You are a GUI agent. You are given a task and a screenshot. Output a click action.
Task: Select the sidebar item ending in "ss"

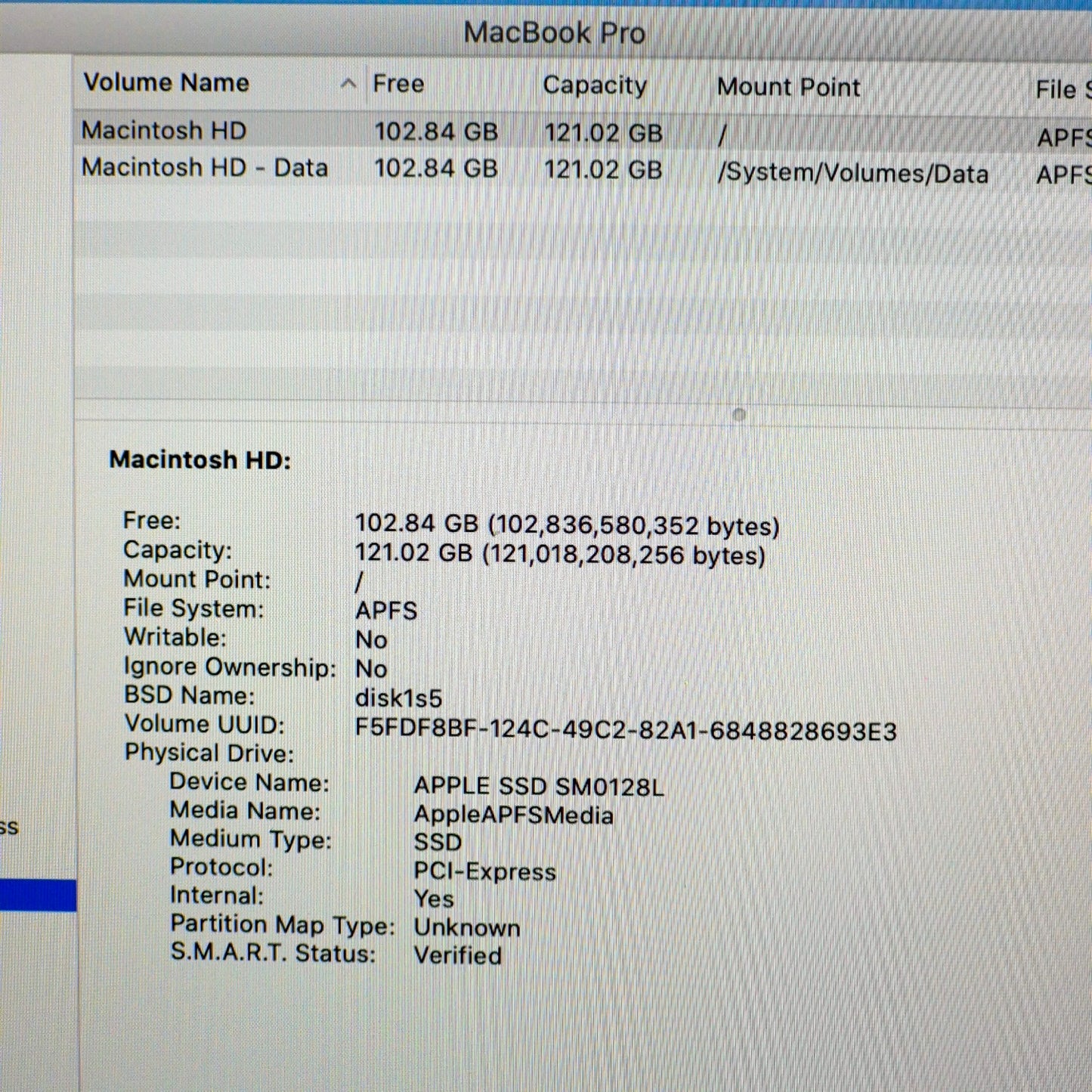[x=9, y=827]
